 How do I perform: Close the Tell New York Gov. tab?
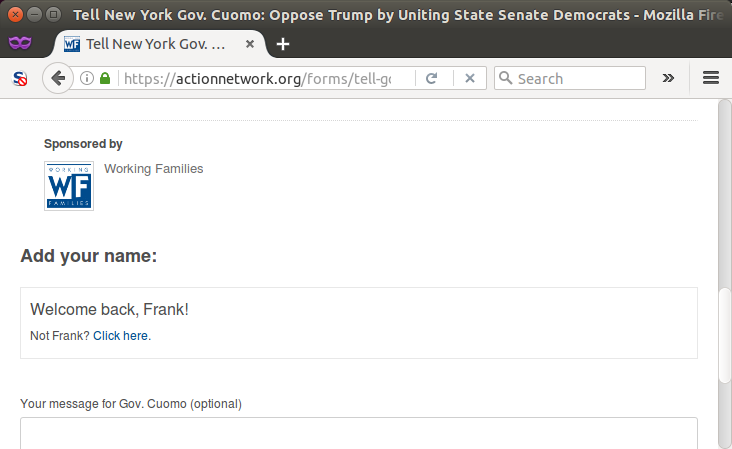click(x=250, y=44)
